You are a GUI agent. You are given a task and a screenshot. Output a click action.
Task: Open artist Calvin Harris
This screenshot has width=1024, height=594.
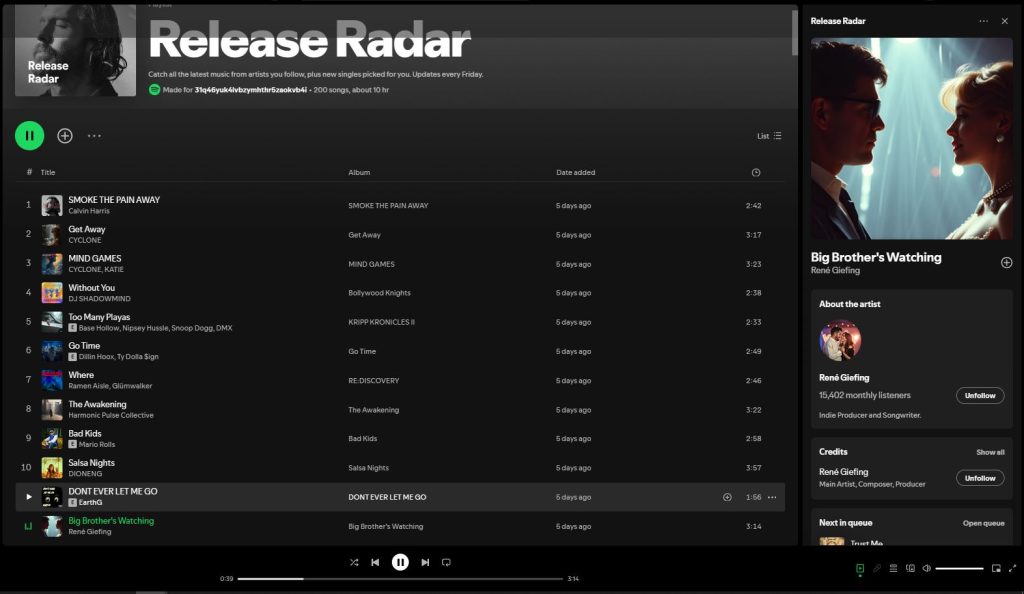point(89,211)
